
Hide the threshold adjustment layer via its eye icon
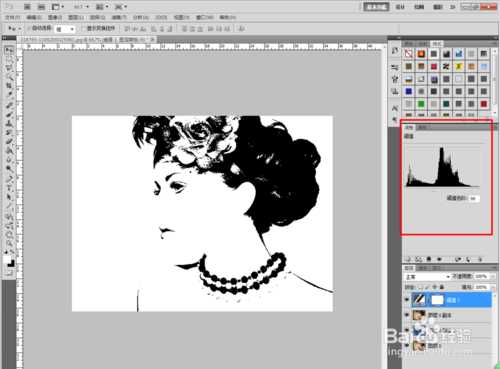407,300
